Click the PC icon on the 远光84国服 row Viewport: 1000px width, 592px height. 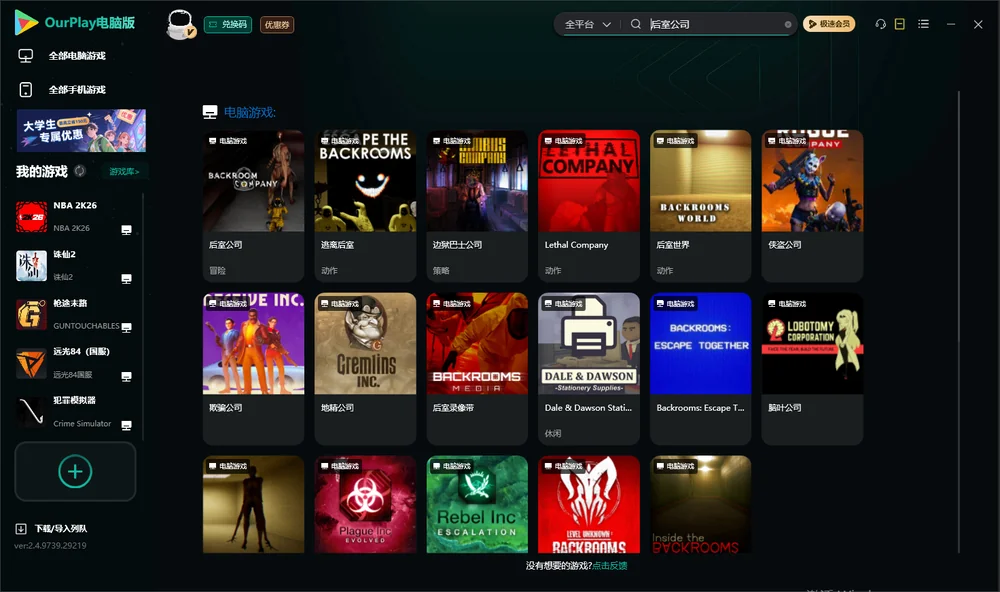pos(126,376)
